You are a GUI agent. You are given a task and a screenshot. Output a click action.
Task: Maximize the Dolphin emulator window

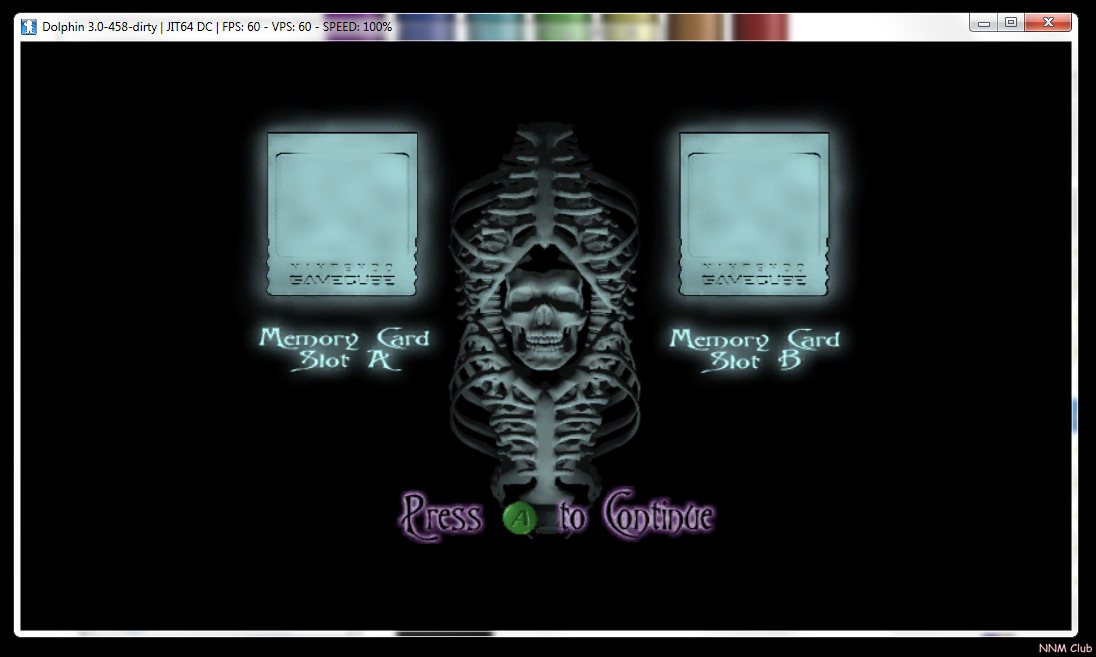(x=1010, y=22)
